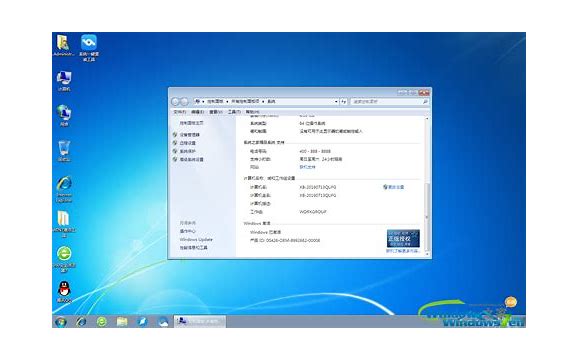Expand the arrow before Control Panel breadcrumb
The height and width of the screenshot is (360, 578).
pos(203,101)
